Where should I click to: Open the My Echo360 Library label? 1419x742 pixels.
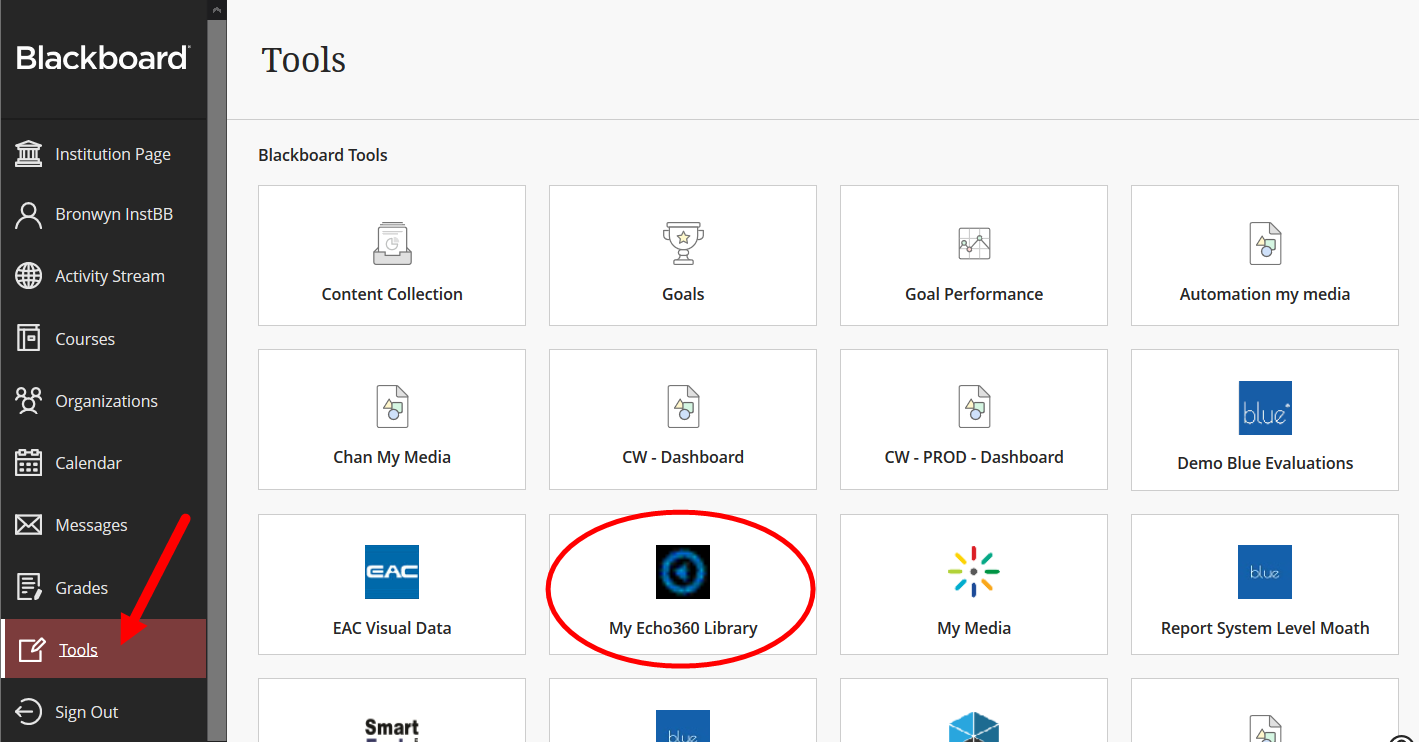pos(683,628)
